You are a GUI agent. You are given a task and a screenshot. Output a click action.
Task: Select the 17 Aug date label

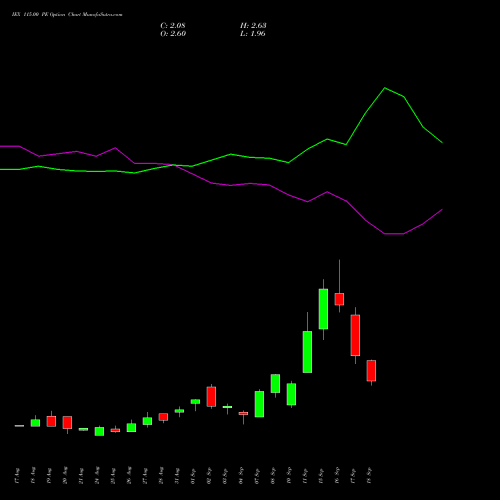pyautogui.click(x=17, y=476)
